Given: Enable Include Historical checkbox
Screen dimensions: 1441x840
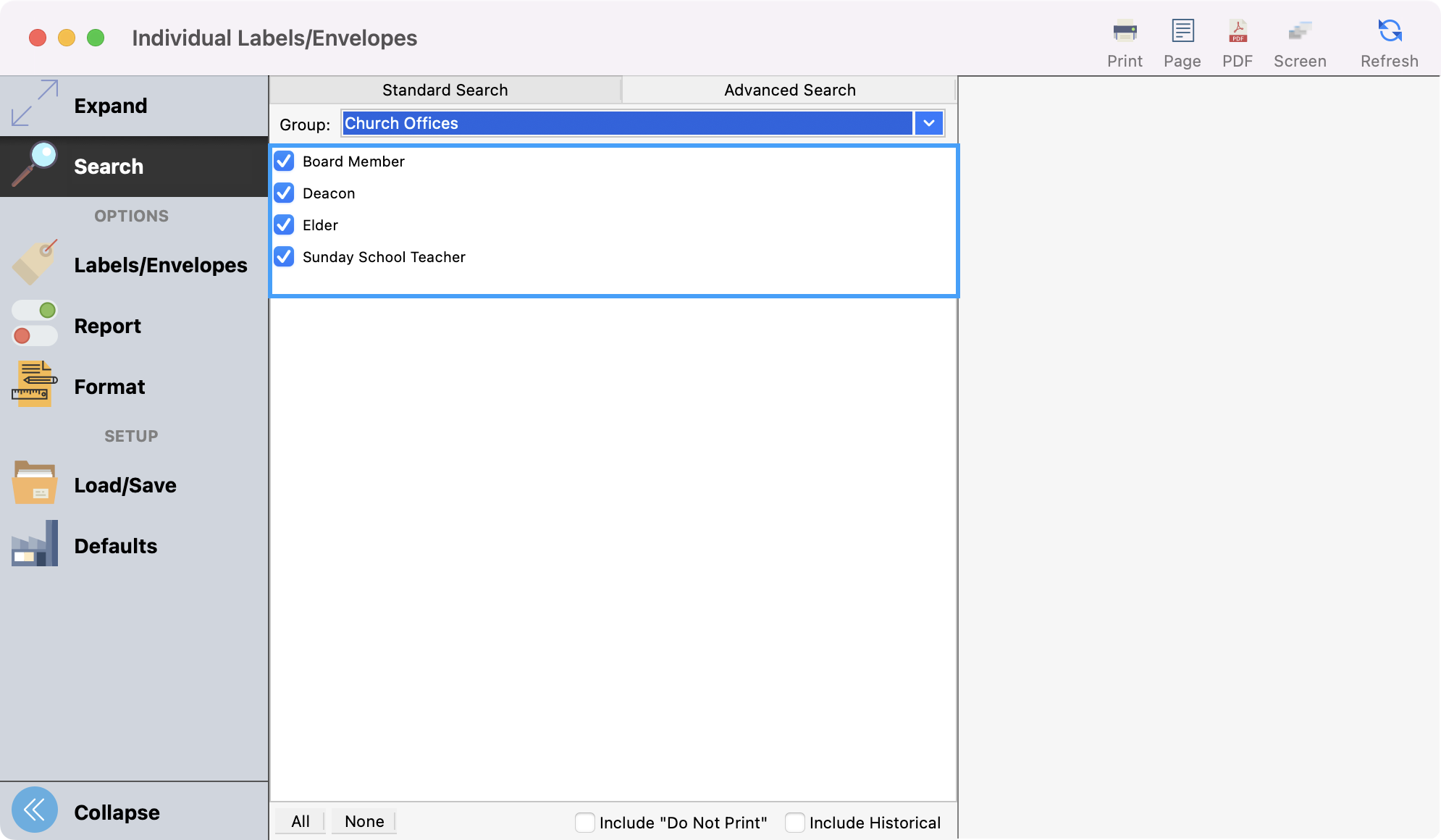Looking at the screenshot, I should coord(795,822).
